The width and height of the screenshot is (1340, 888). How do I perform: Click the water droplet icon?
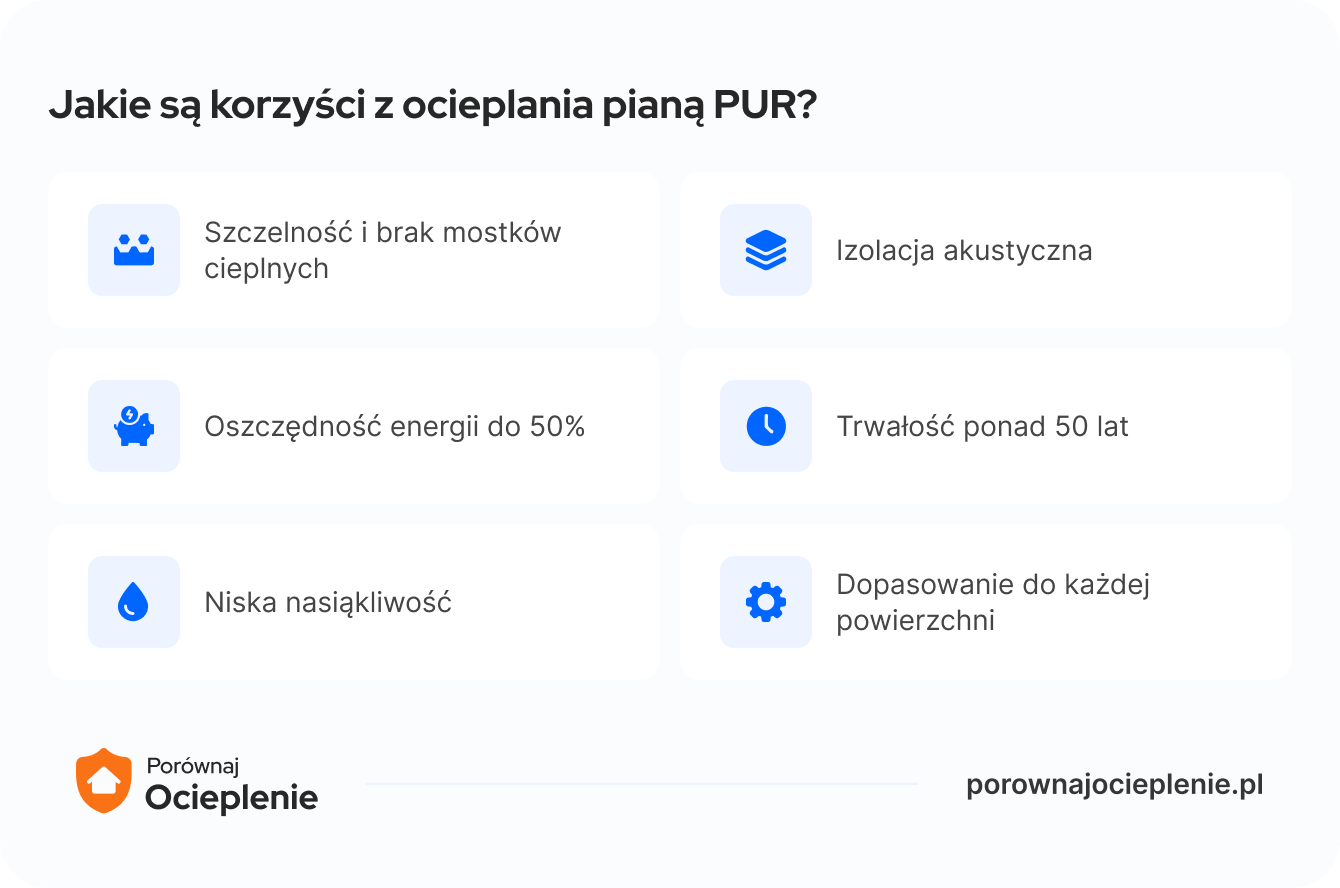coord(134,602)
